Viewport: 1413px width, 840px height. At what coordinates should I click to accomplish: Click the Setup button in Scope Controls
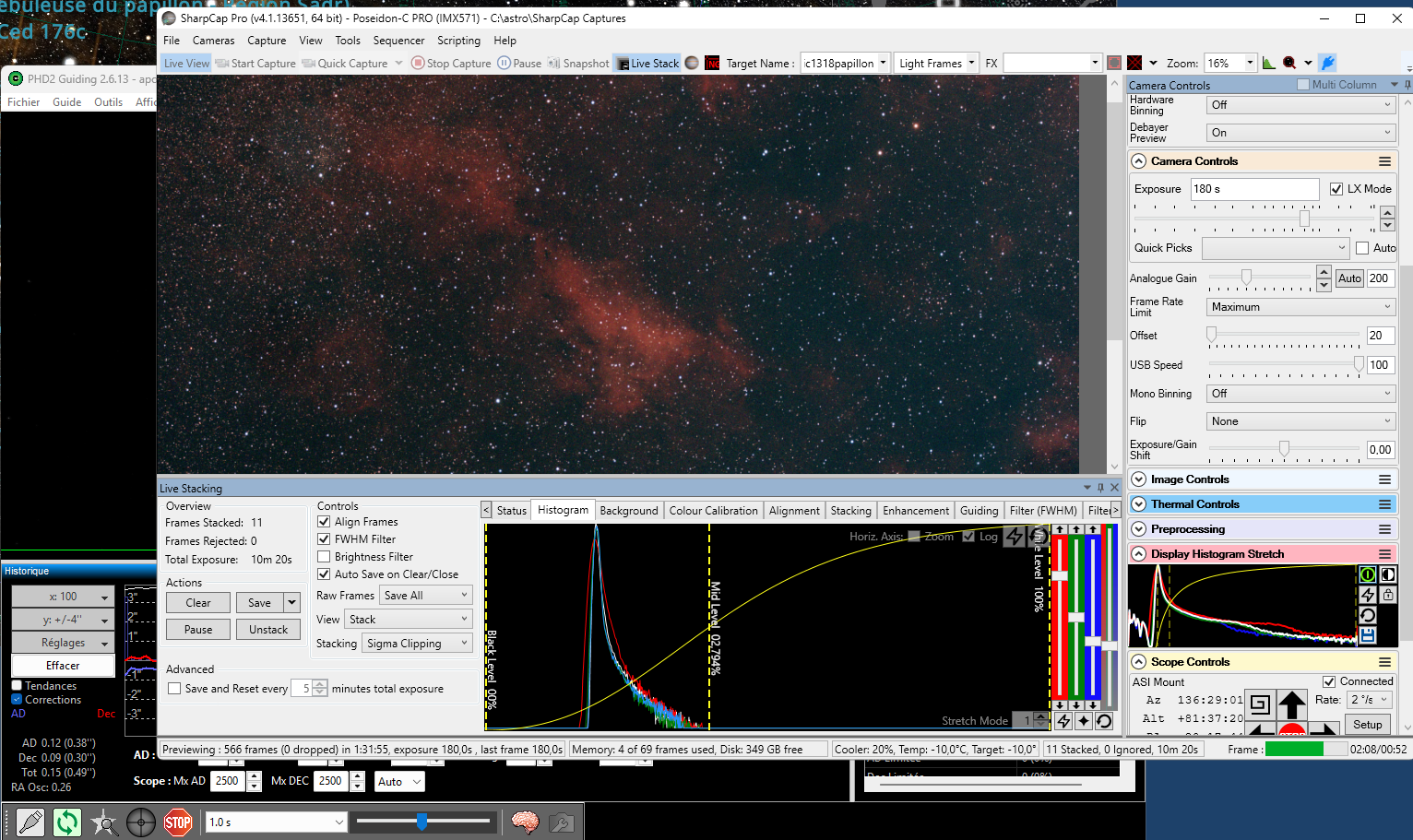coord(1367,725)
